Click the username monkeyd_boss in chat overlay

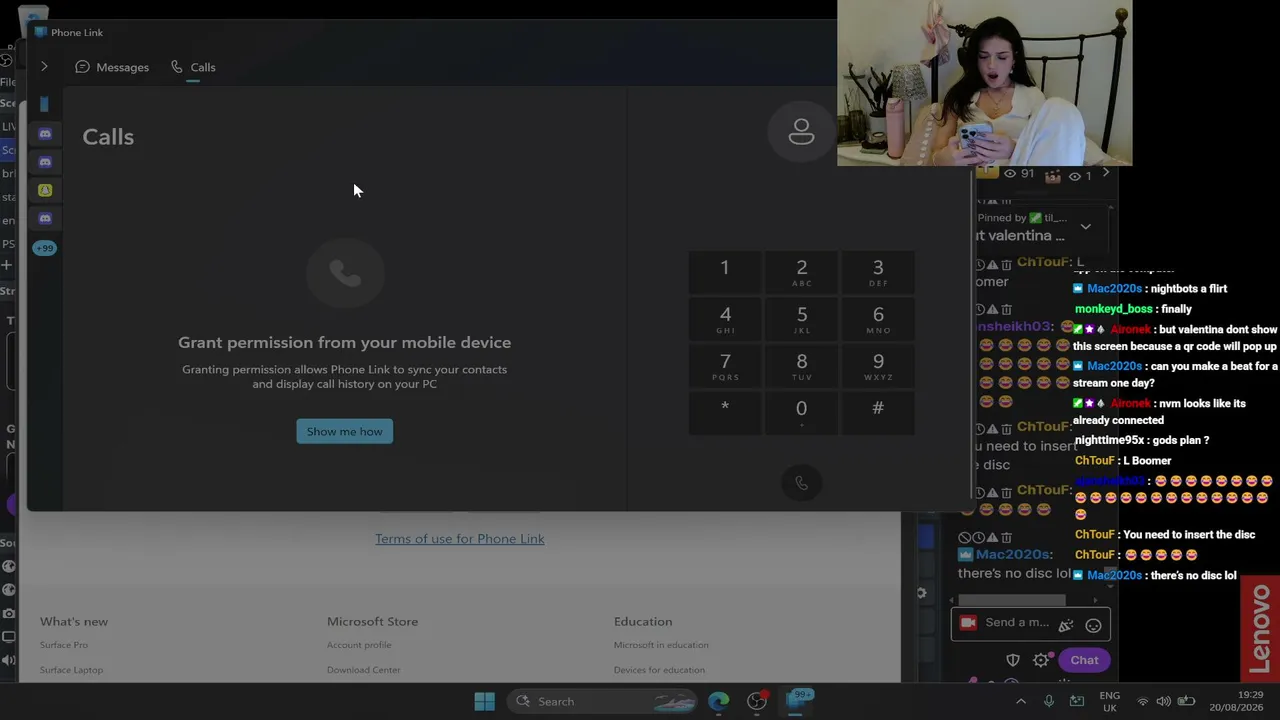pyautogui.click(x=1114, y=309)
